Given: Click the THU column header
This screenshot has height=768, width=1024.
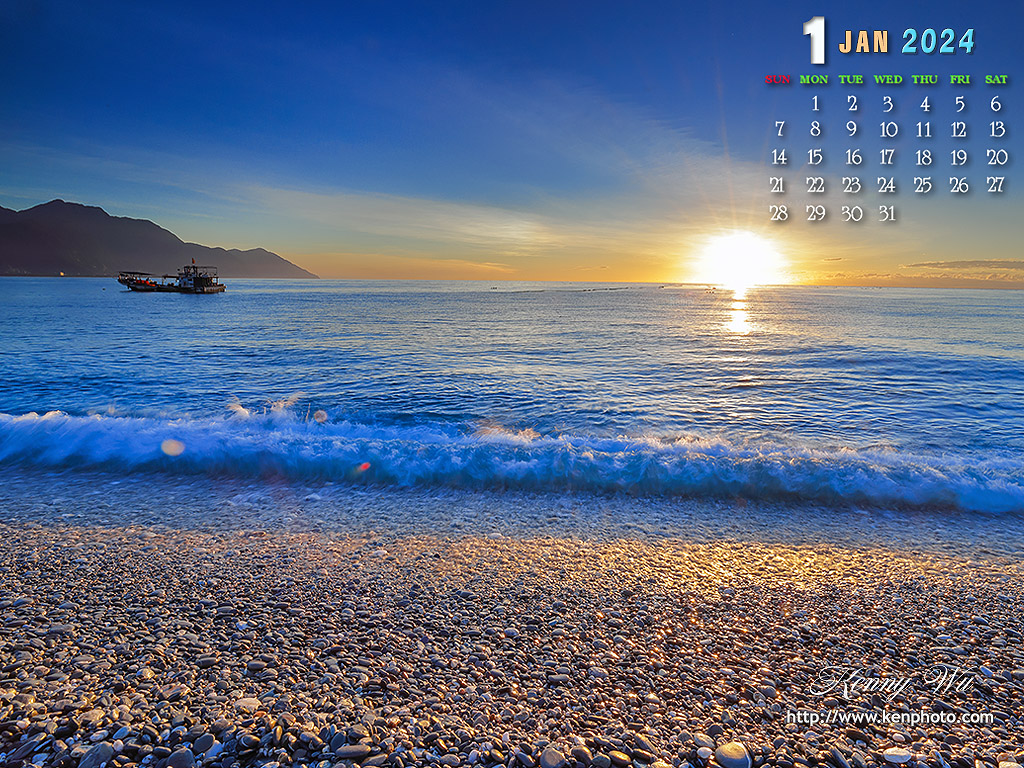Looking at the screenshot, I should pos(924,79).
